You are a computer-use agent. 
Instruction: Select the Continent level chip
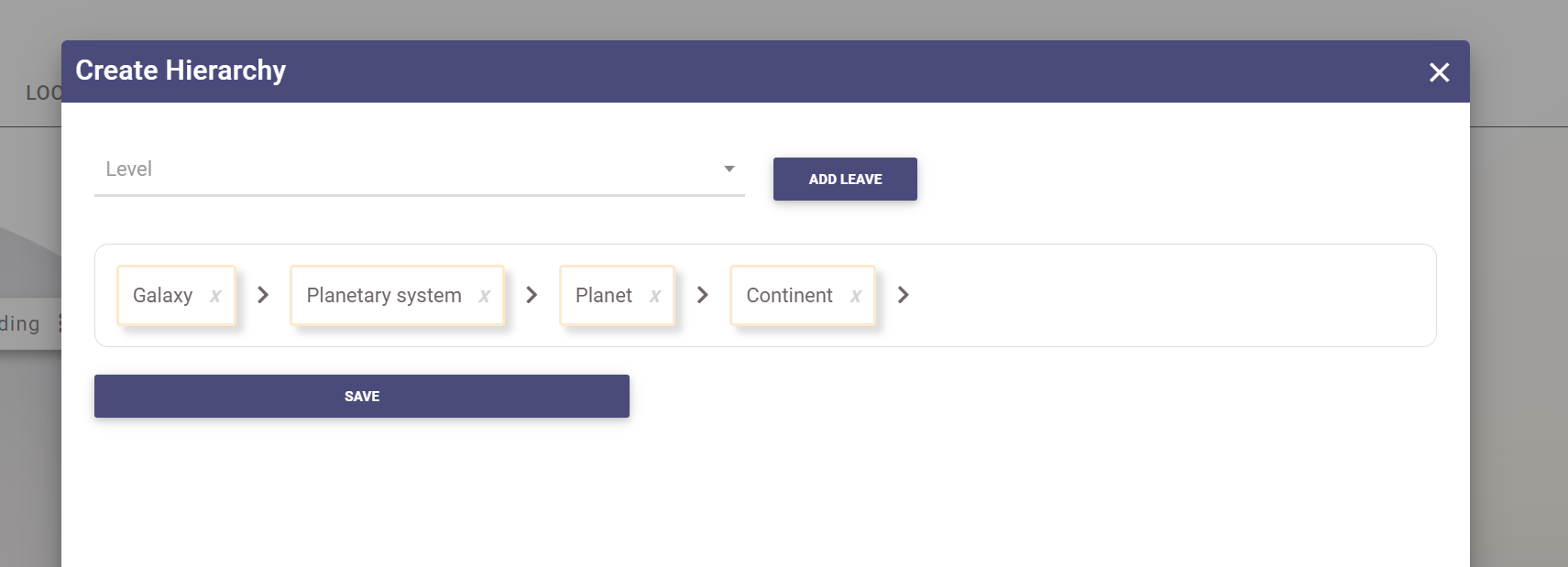(788, 296)
